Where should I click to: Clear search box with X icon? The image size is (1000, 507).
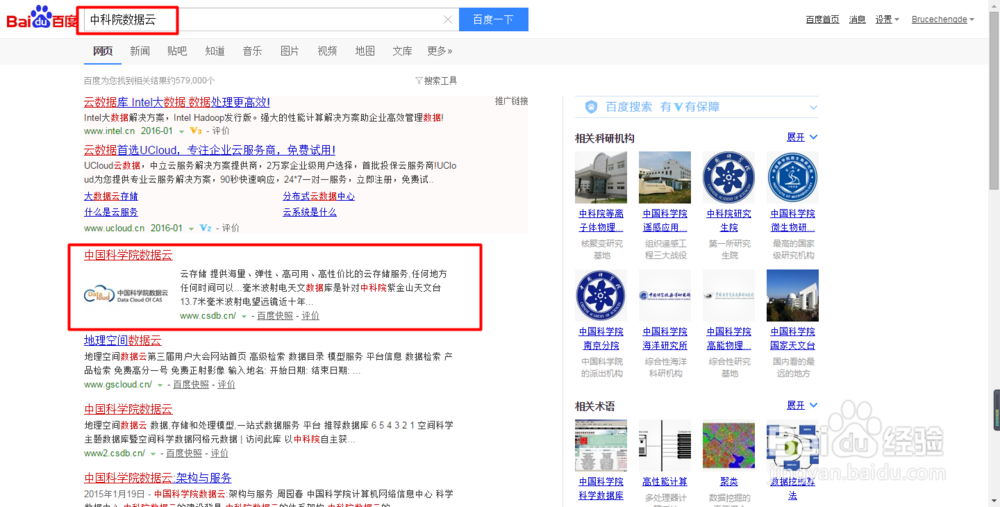(x=448, y=20)
